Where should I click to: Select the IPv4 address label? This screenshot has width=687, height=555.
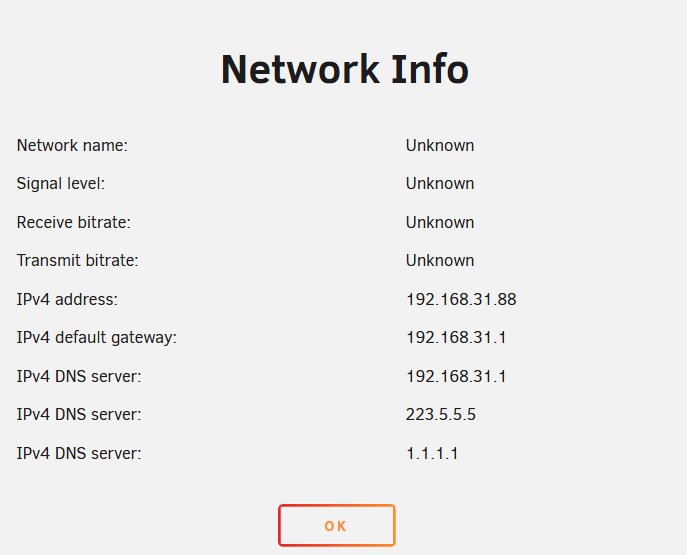(67, 299)
